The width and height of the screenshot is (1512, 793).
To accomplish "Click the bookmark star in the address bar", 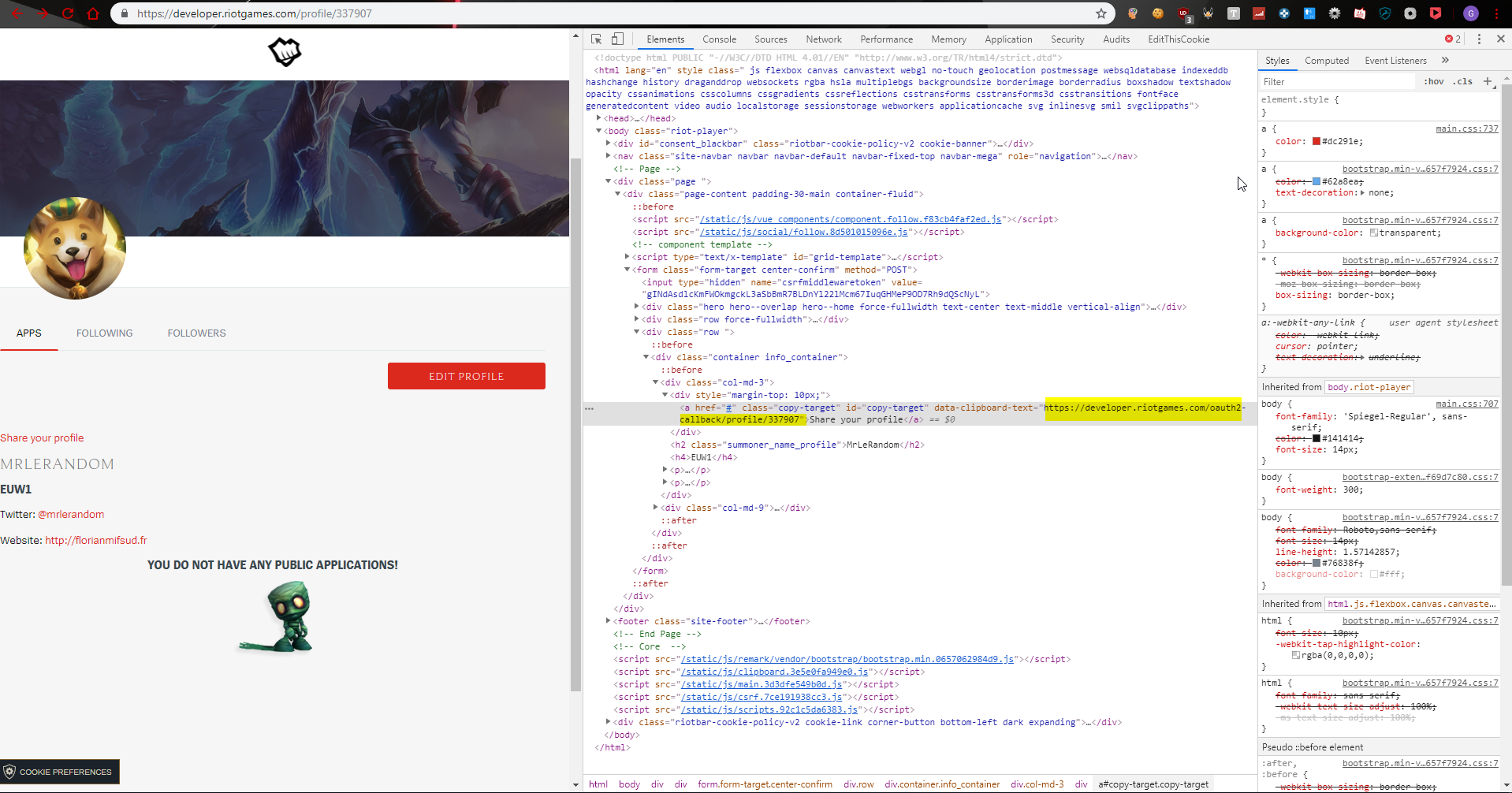I will pyautogui.click(x=1102, y=13).
